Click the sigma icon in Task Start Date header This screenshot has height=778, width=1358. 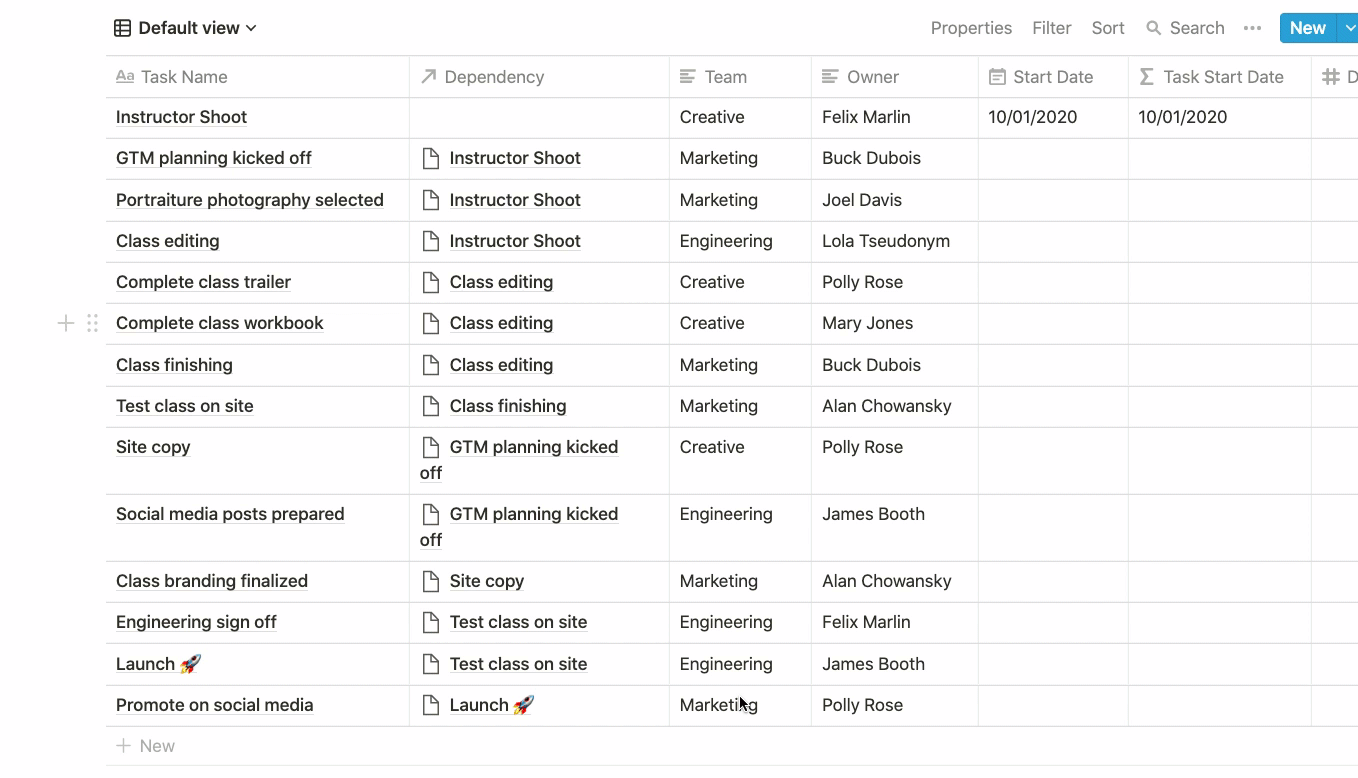[x=1147, y=77]
